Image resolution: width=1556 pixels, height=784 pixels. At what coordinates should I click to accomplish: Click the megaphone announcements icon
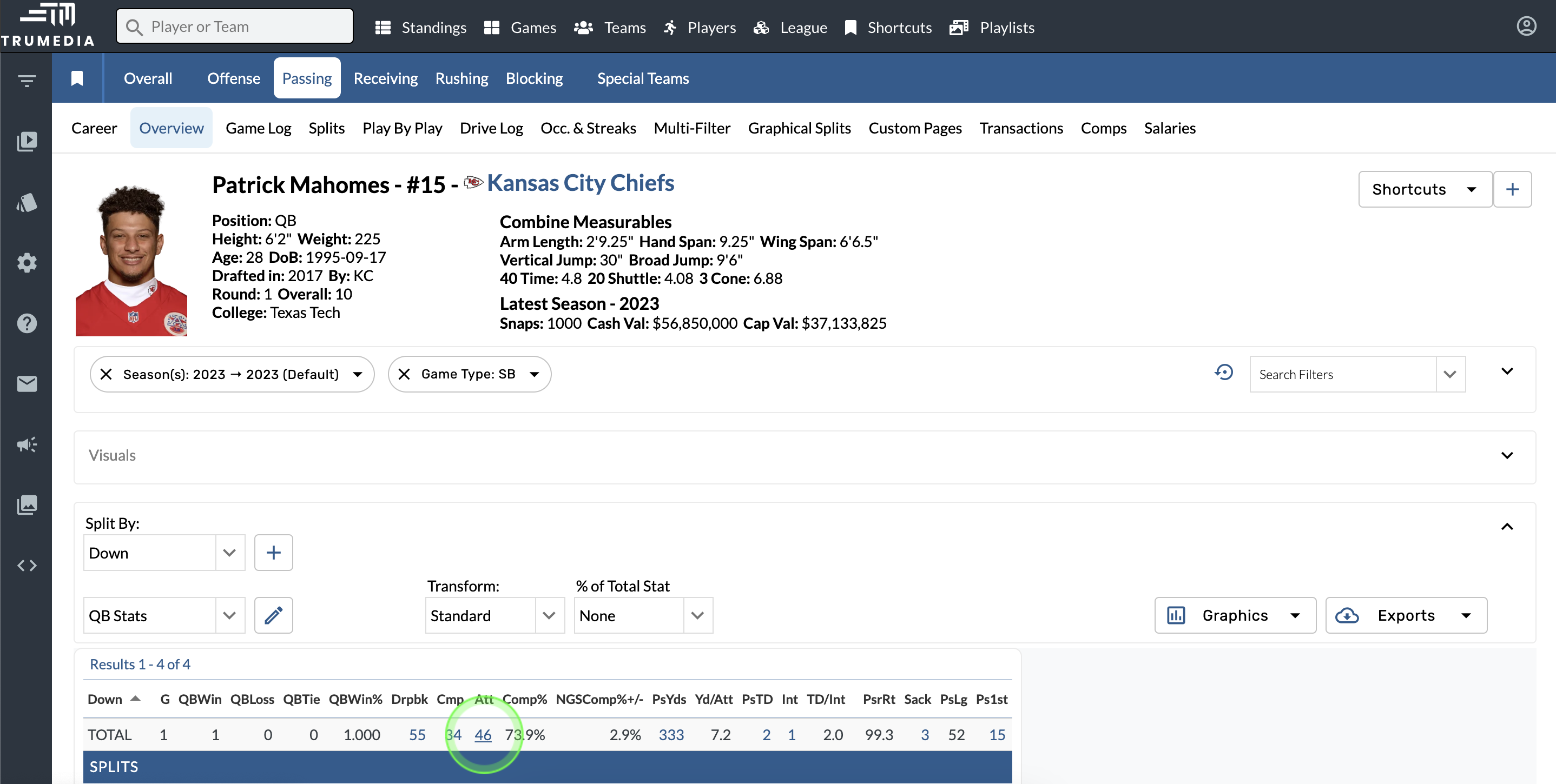pos(27,445)
